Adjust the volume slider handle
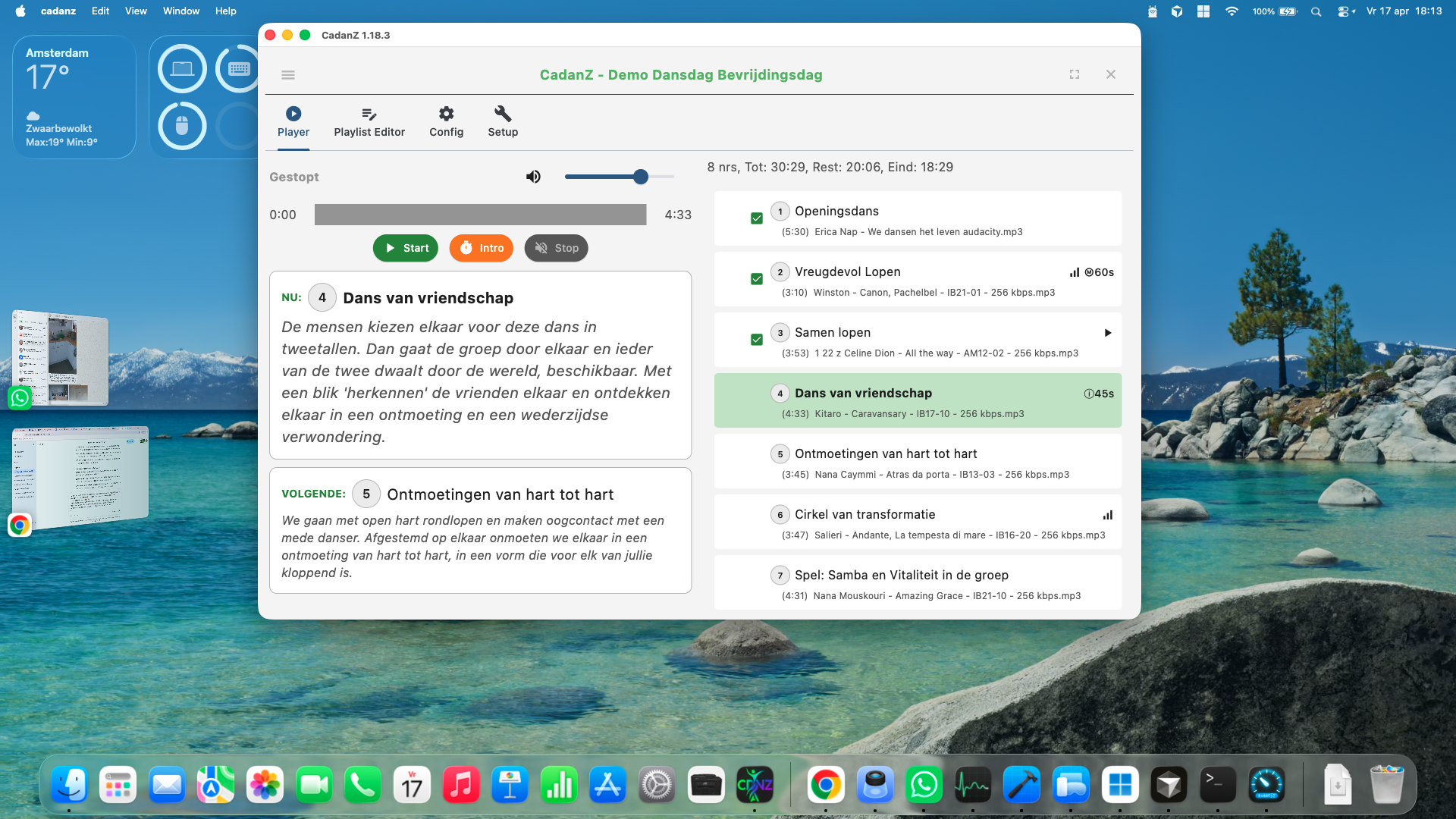Image resolution: width=1456 pixels, height=819 pixels. [641, 176]
